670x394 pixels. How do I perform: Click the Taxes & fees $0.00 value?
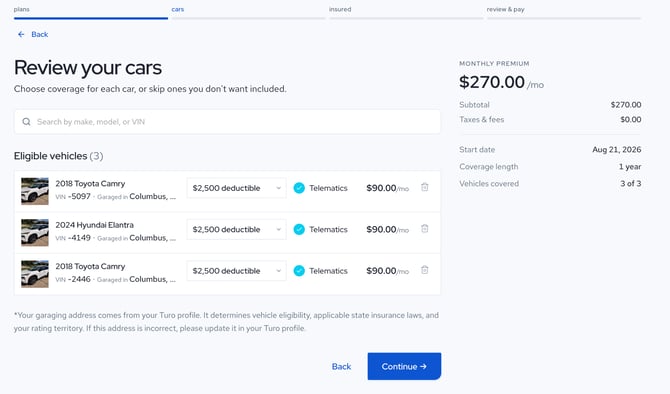pyautogui.click(x=631, y=120)
